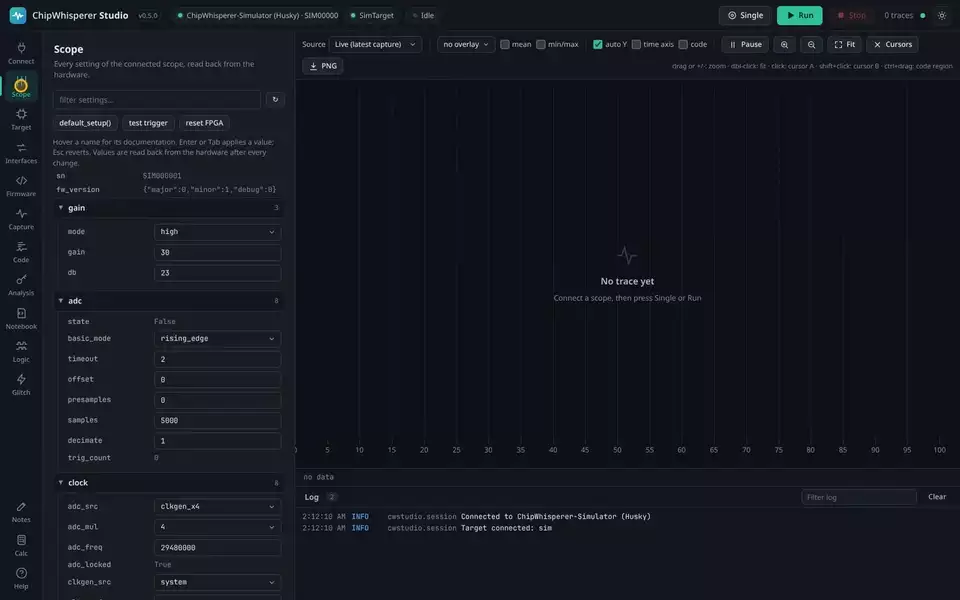Enable the mean overlay checkbox
This screenshot has height=600, width=960.
pyautogui.click(x=504, y=44)
